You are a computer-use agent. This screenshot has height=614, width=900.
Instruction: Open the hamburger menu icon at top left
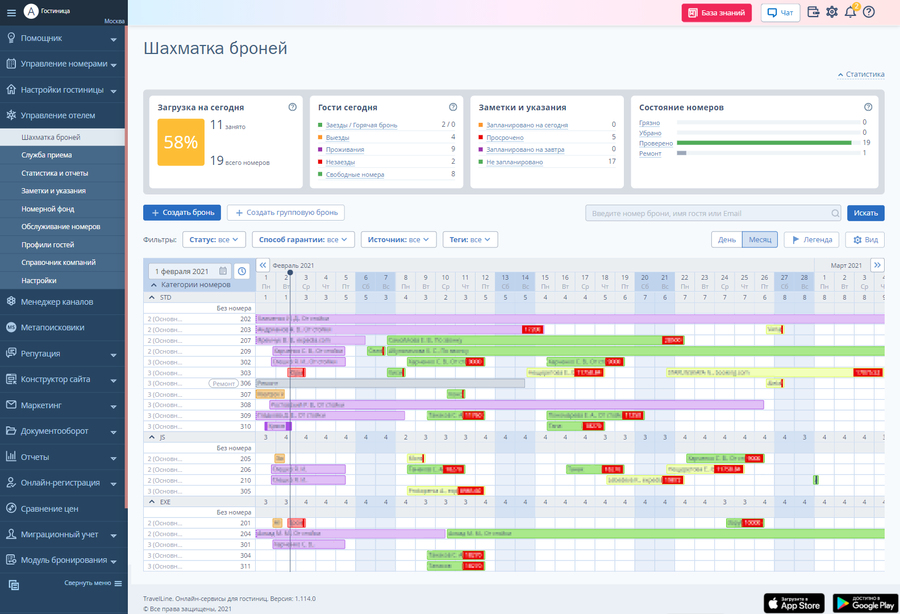[x=14, y=12]
